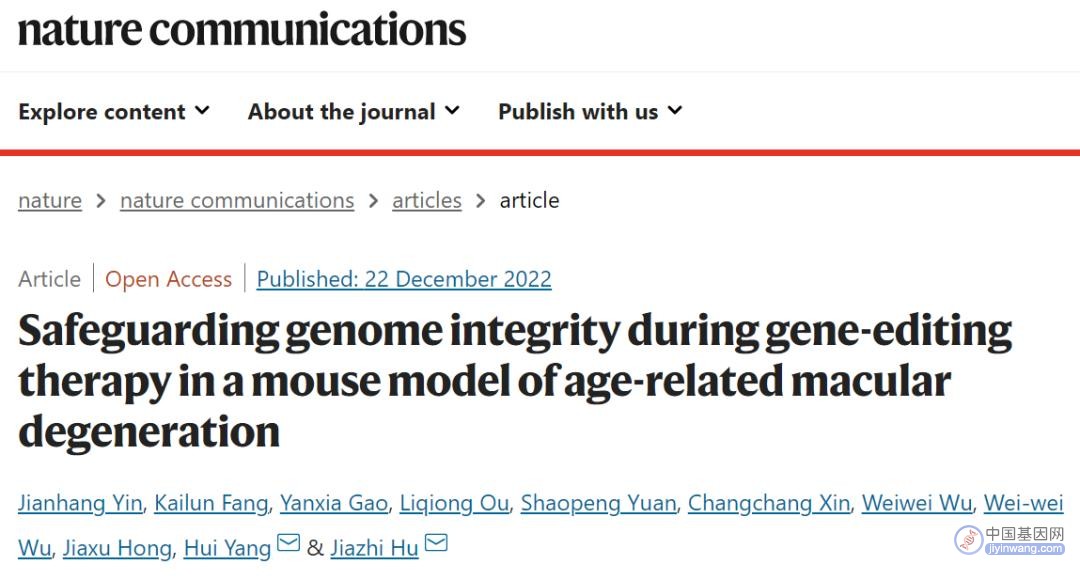This screenshot has height=580, width=1080.
Task: Open the About the journal dropdown
Action: (x=353, y=112)
